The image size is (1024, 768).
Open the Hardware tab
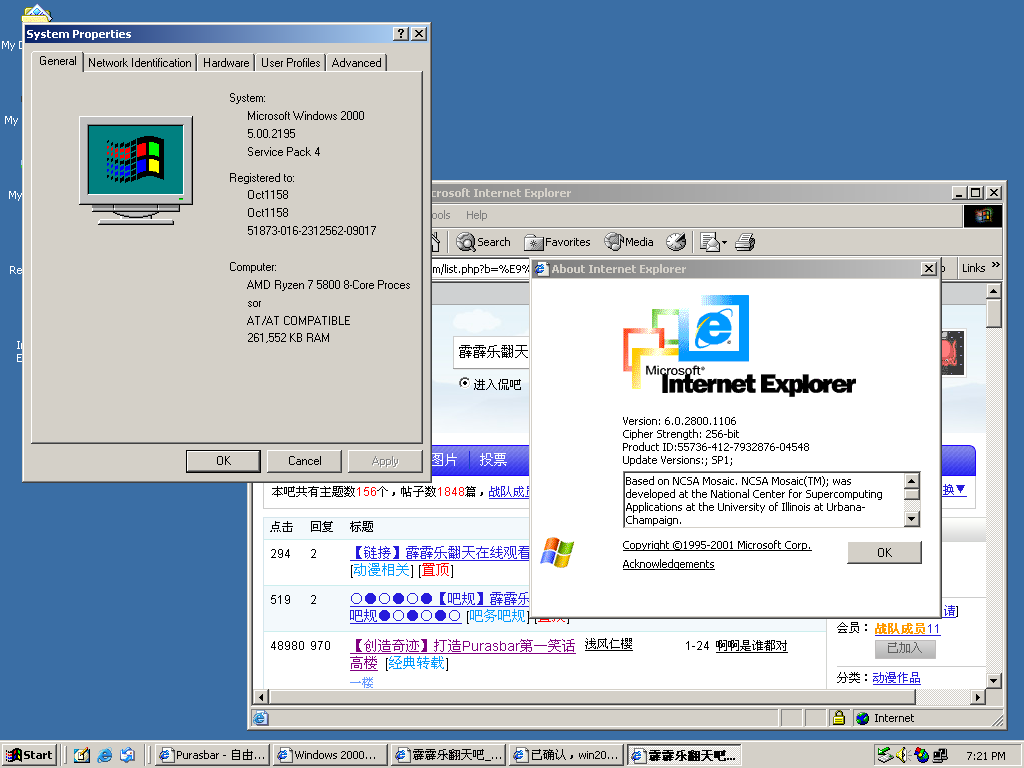point(226,63)
